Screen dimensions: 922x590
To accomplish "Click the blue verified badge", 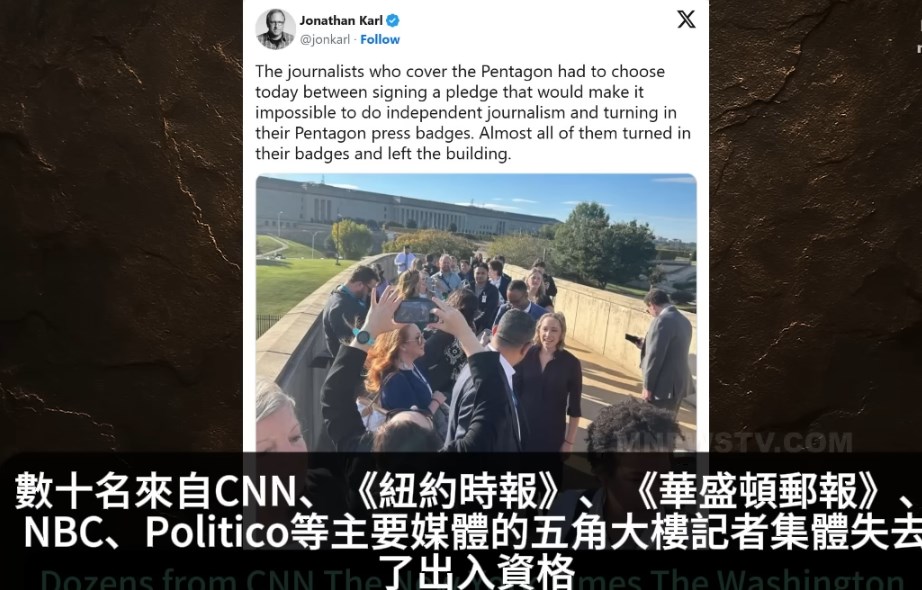I will coord(393,21).
